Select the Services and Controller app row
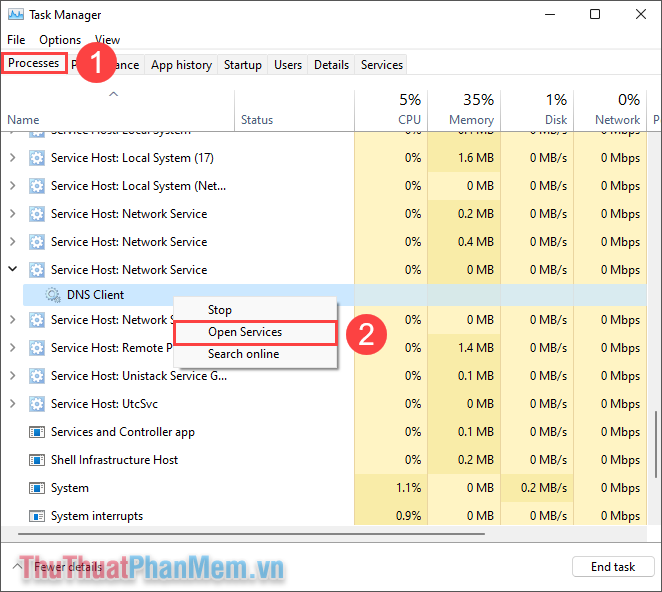This screenshot has height=592, width=662. 323,432
